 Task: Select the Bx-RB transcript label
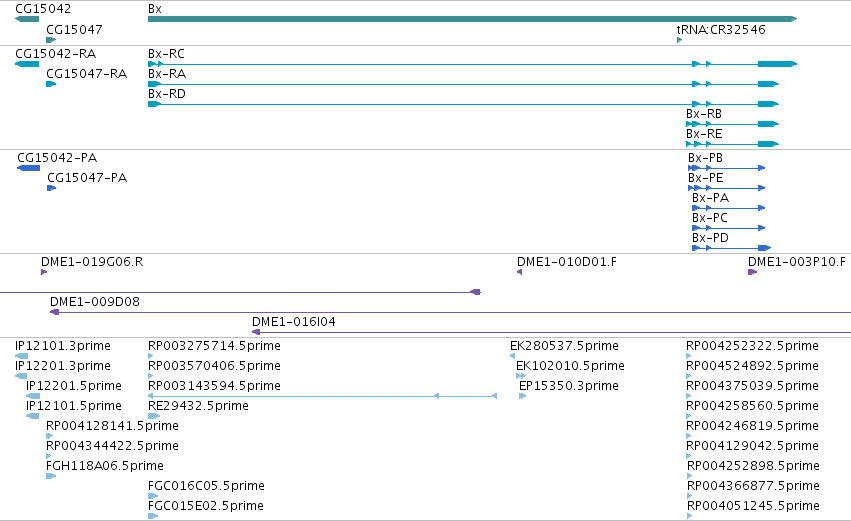point(704,114)
